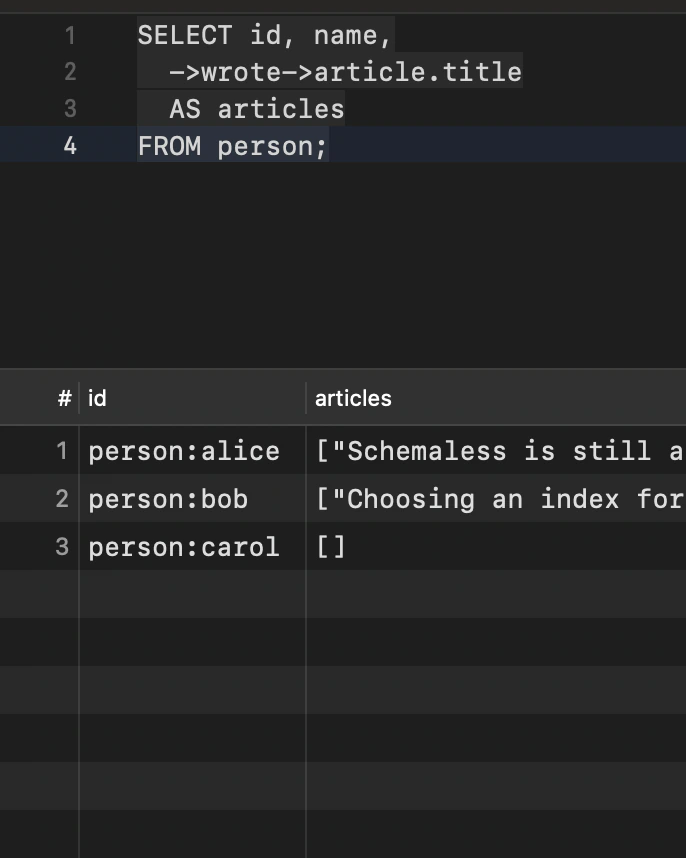
Task: Select the person:carol cell
Action: [192, 547]
